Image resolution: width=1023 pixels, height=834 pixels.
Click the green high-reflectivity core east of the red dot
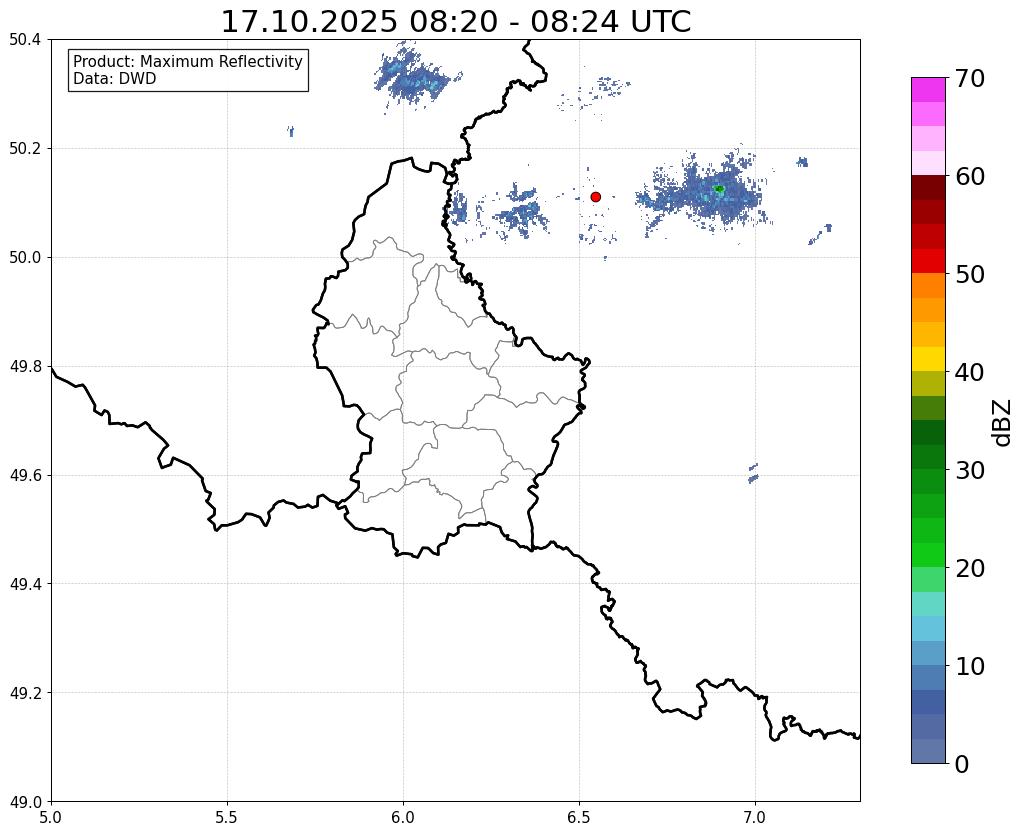[719, 189]
